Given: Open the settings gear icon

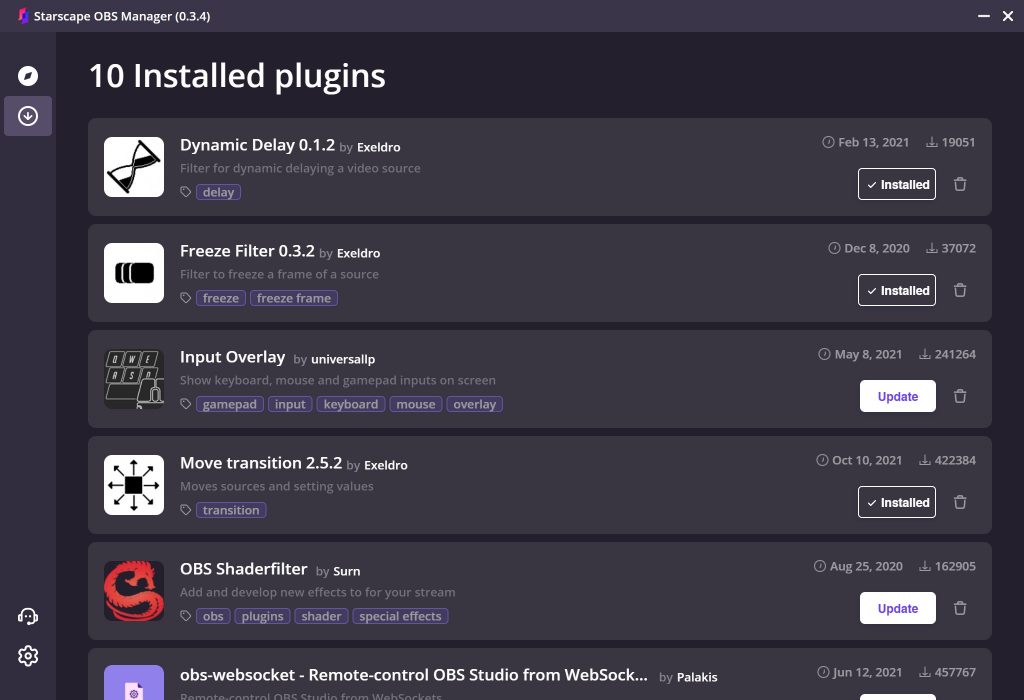Looking at the screenshot, I should [x=28, y=655].
